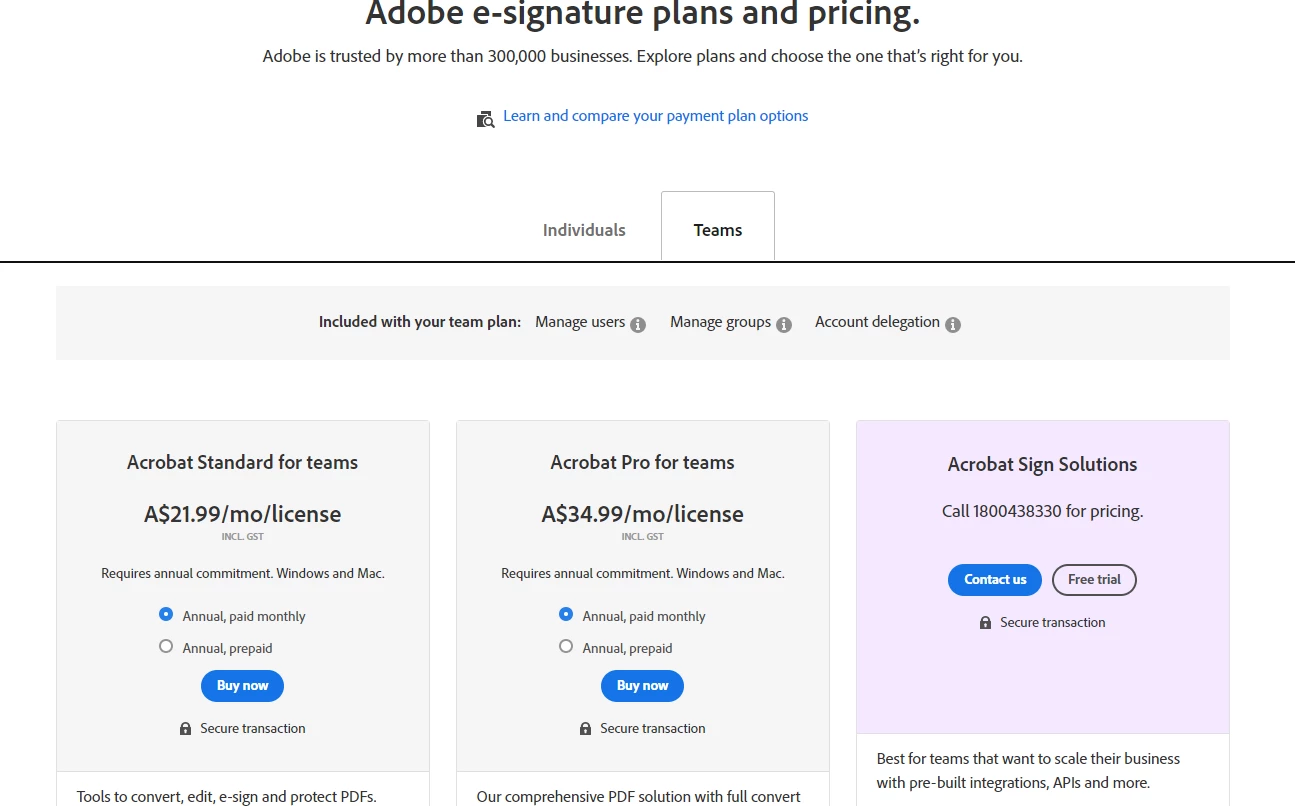Click info icon next to Manage users

click(x=638, y=325)
